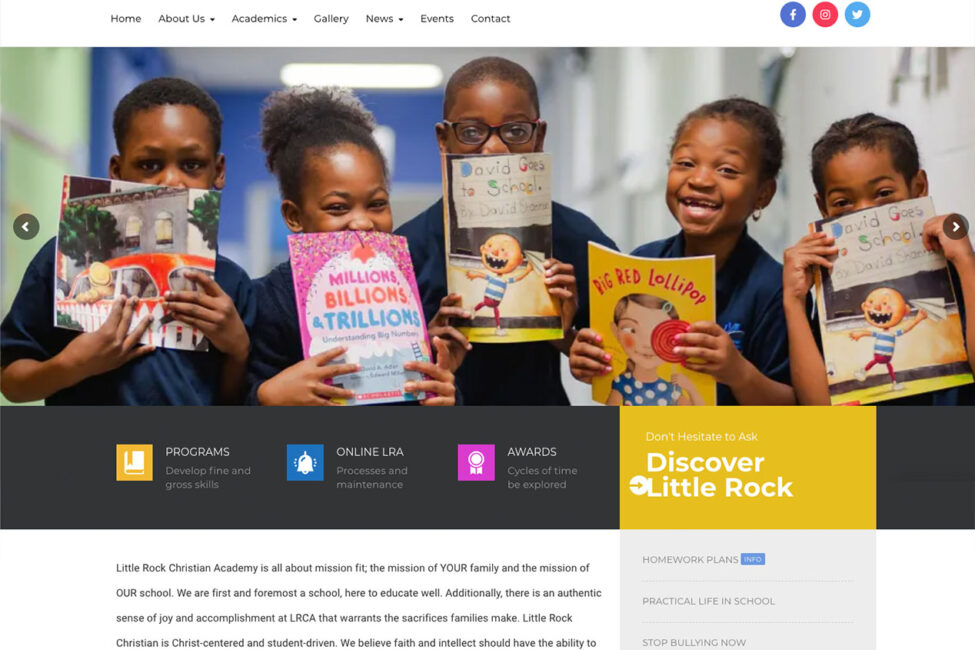The image size is (975, 650).
Task: Go to previous slide arrow
Action: (26, 227)
